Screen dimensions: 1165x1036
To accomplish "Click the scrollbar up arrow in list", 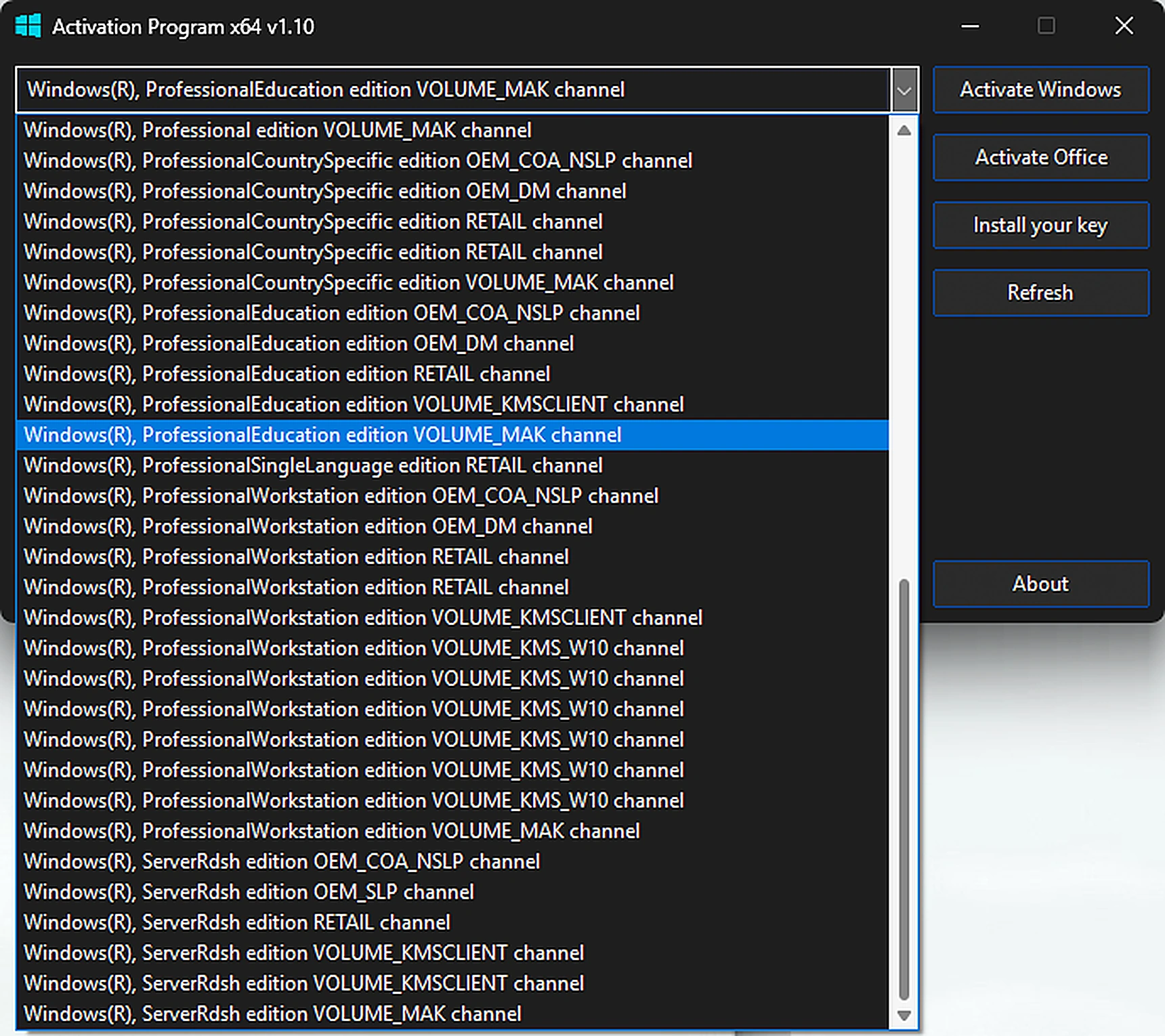I will pyautogui.click(x=904, y=131).
